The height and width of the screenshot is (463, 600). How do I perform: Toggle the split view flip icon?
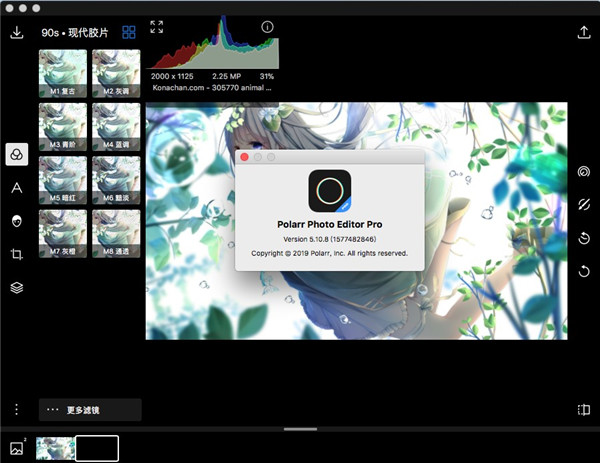pyautogui.click(x=584, y=410)
